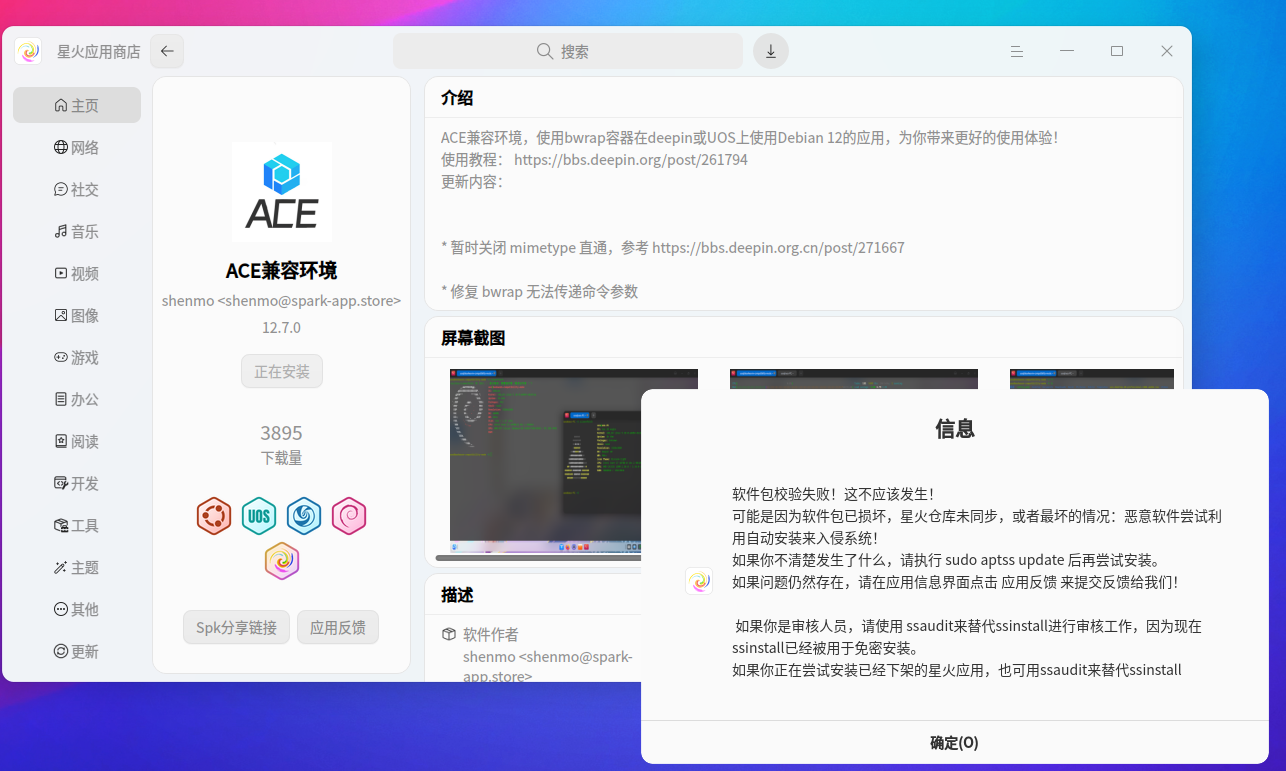1286x771 pixels.
Task: Open the 主页 home category
Action: click(x=77, y=105)
